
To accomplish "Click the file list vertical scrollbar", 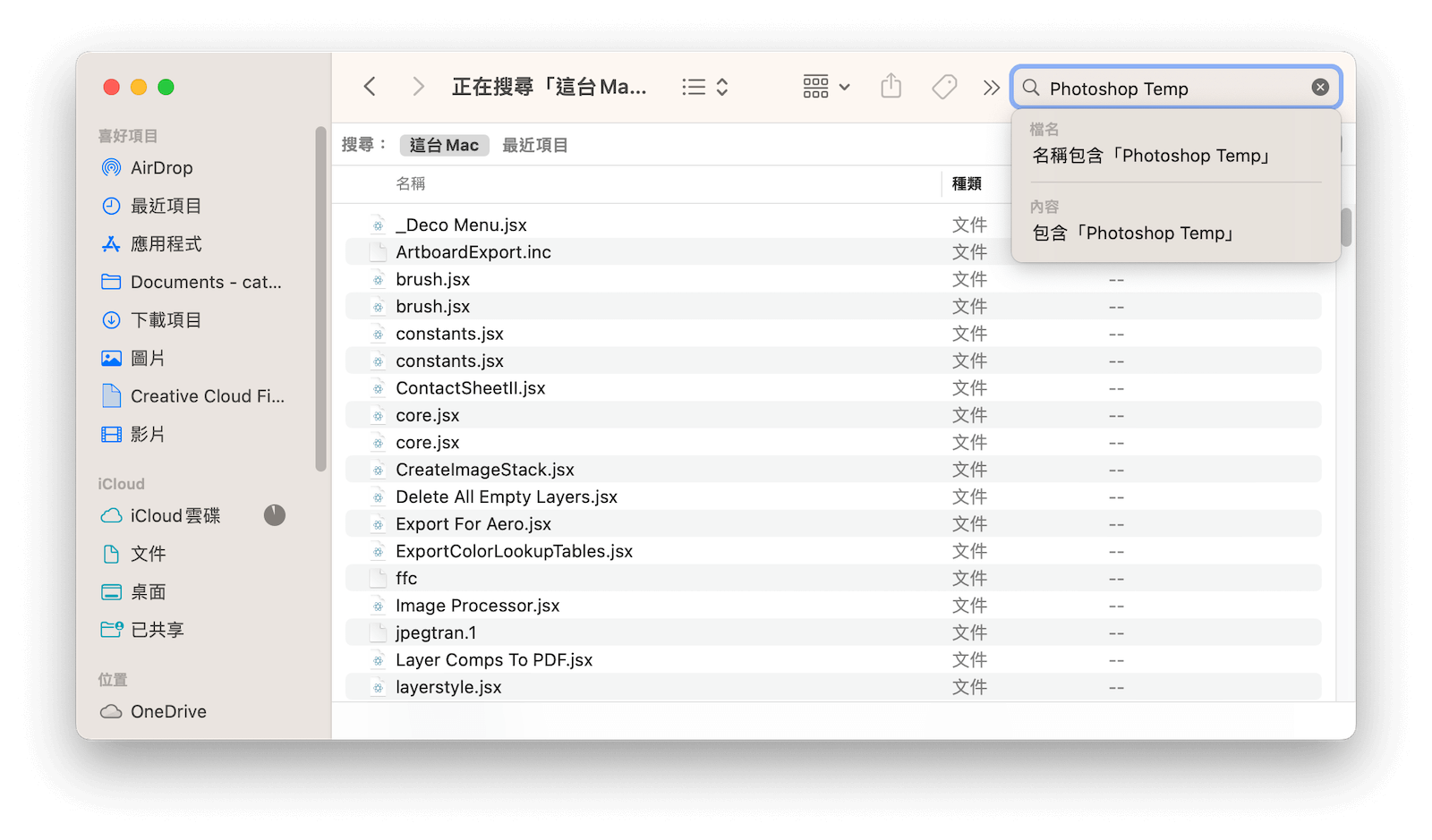I will click(1345, 227).
